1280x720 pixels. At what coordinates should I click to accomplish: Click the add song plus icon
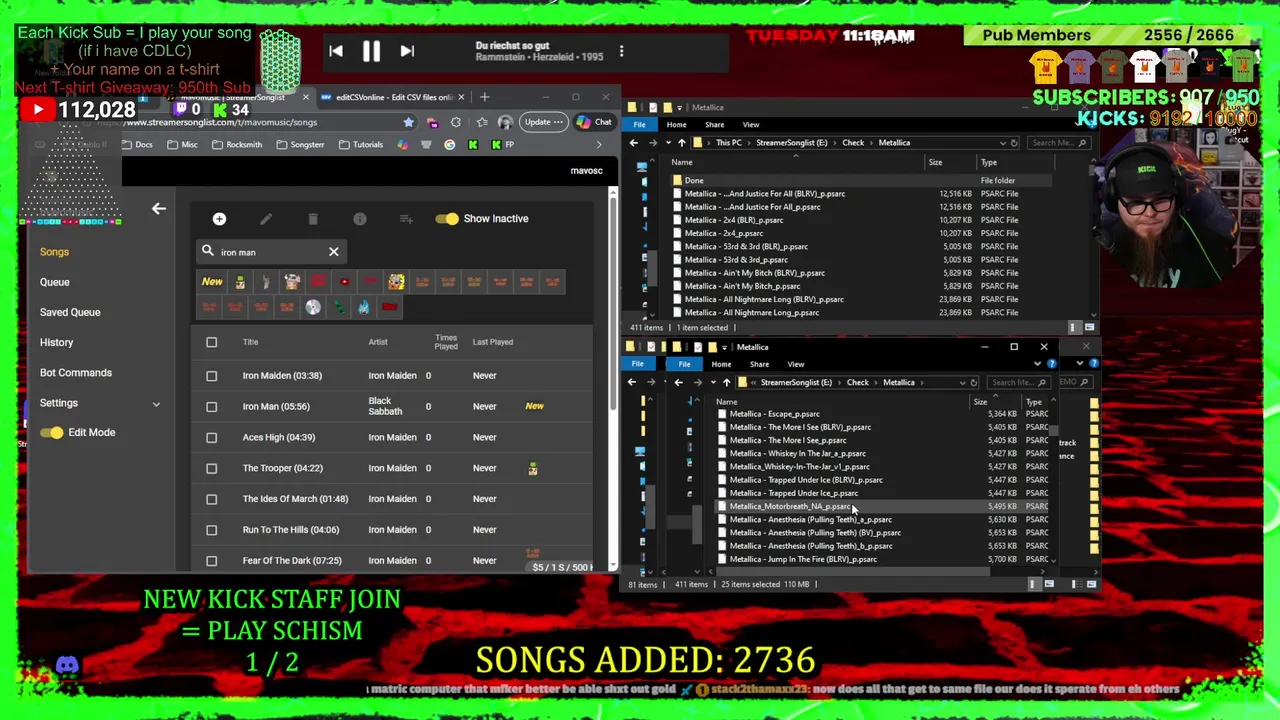(219, 219)
